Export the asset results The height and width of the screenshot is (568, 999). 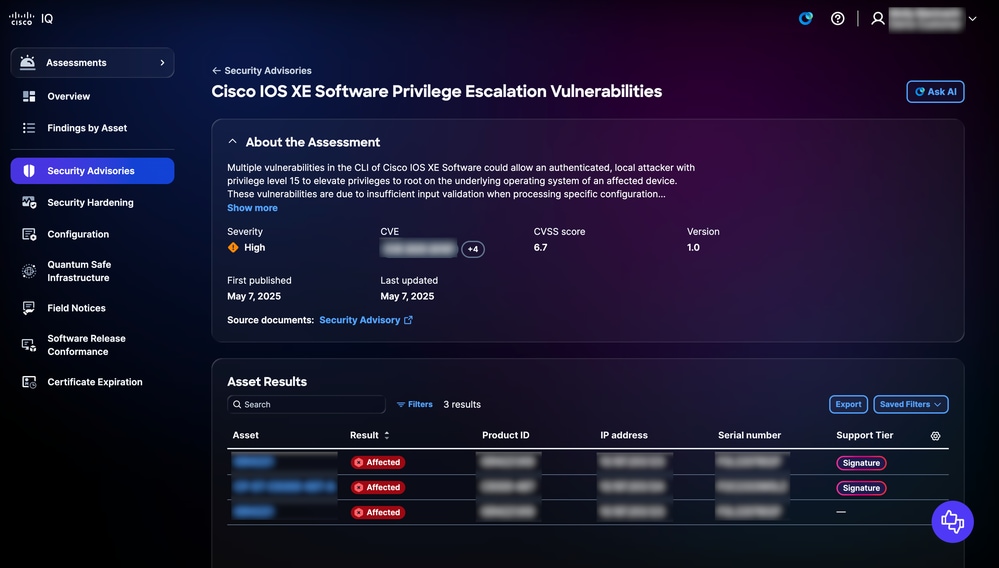click(x=848, y=404)
